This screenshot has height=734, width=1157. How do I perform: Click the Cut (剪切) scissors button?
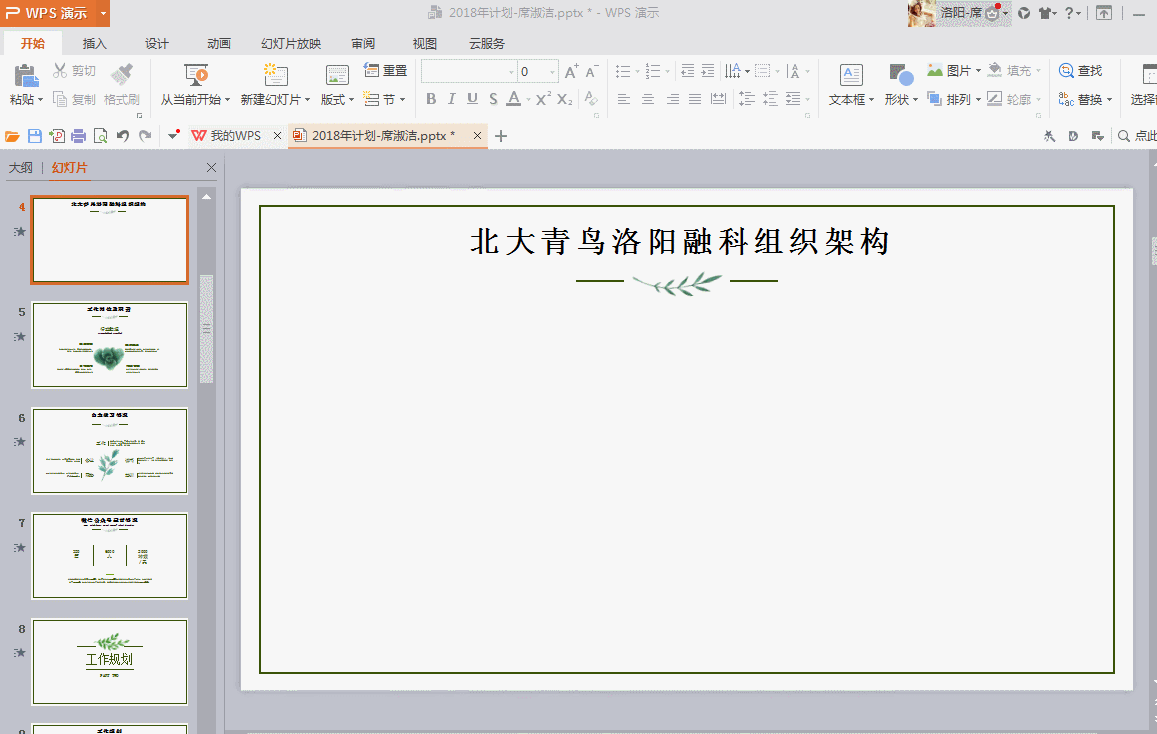point(74,71)
